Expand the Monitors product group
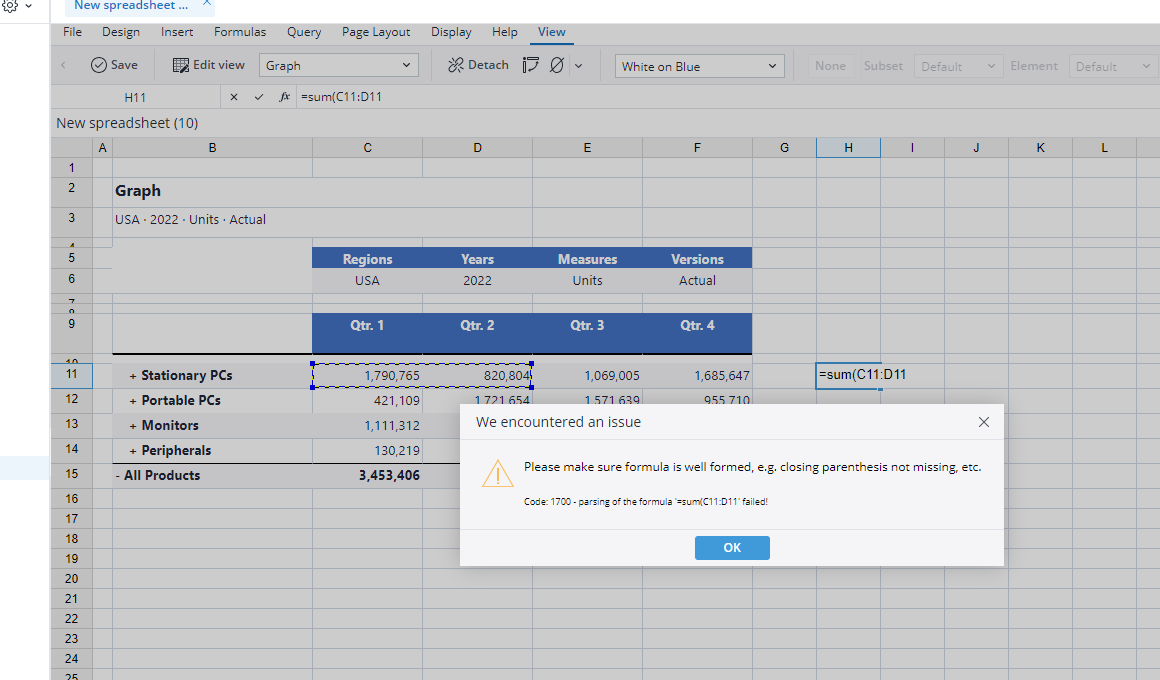 pos(133,426)
